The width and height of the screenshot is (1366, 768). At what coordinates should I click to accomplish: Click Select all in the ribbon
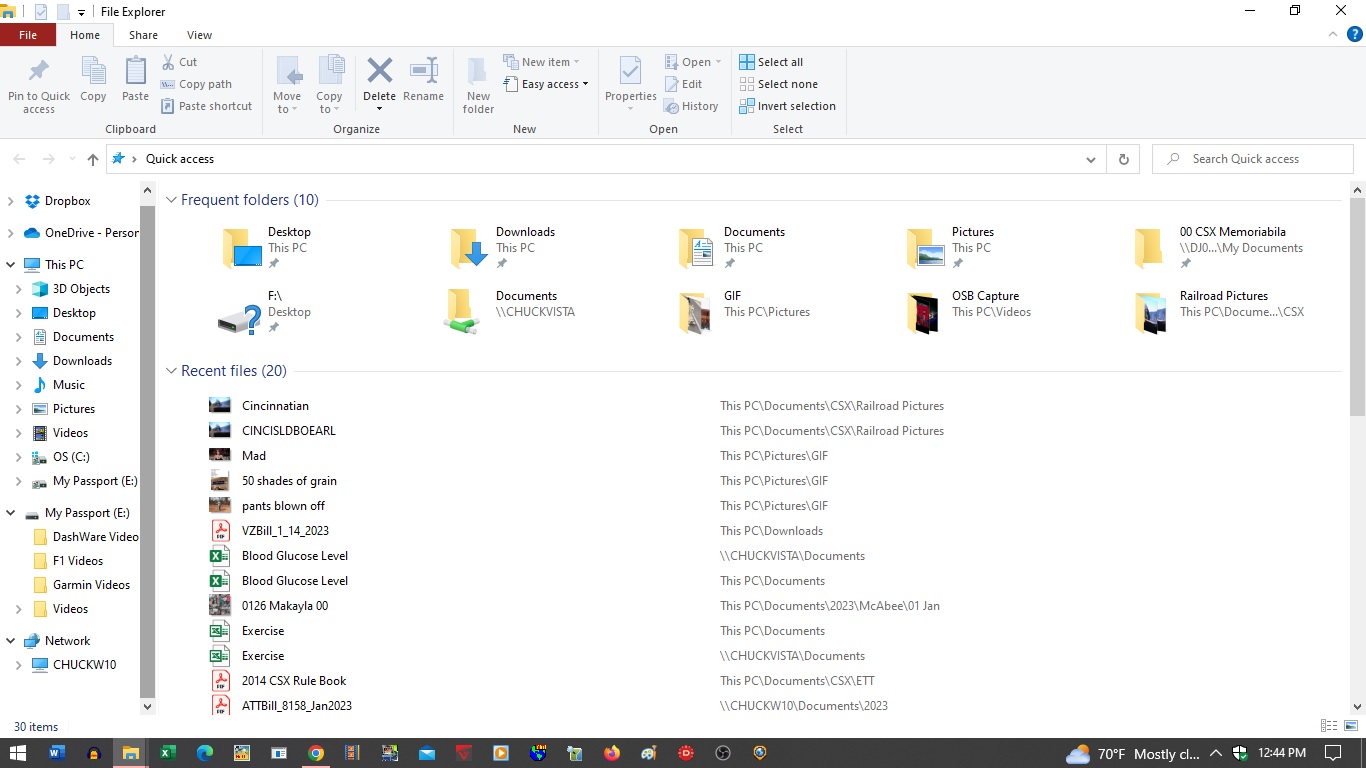771,62
